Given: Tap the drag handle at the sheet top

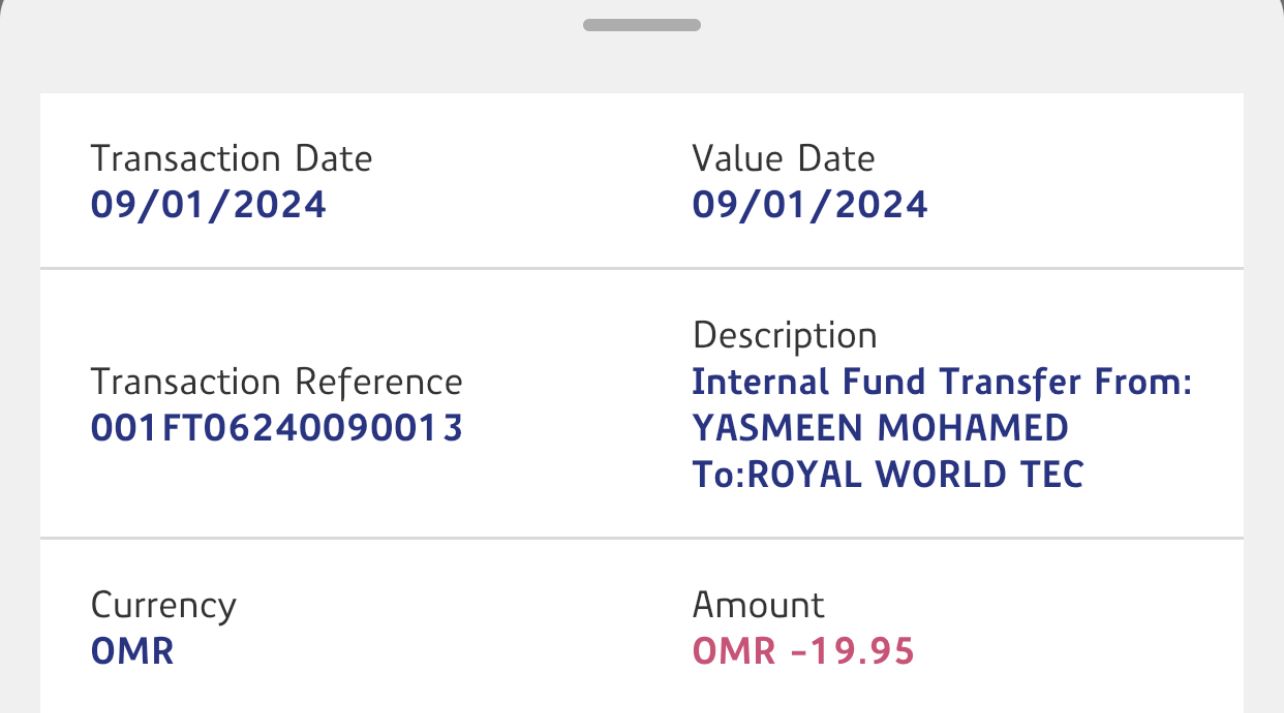Looking at the screenshot, I should 641,25.
